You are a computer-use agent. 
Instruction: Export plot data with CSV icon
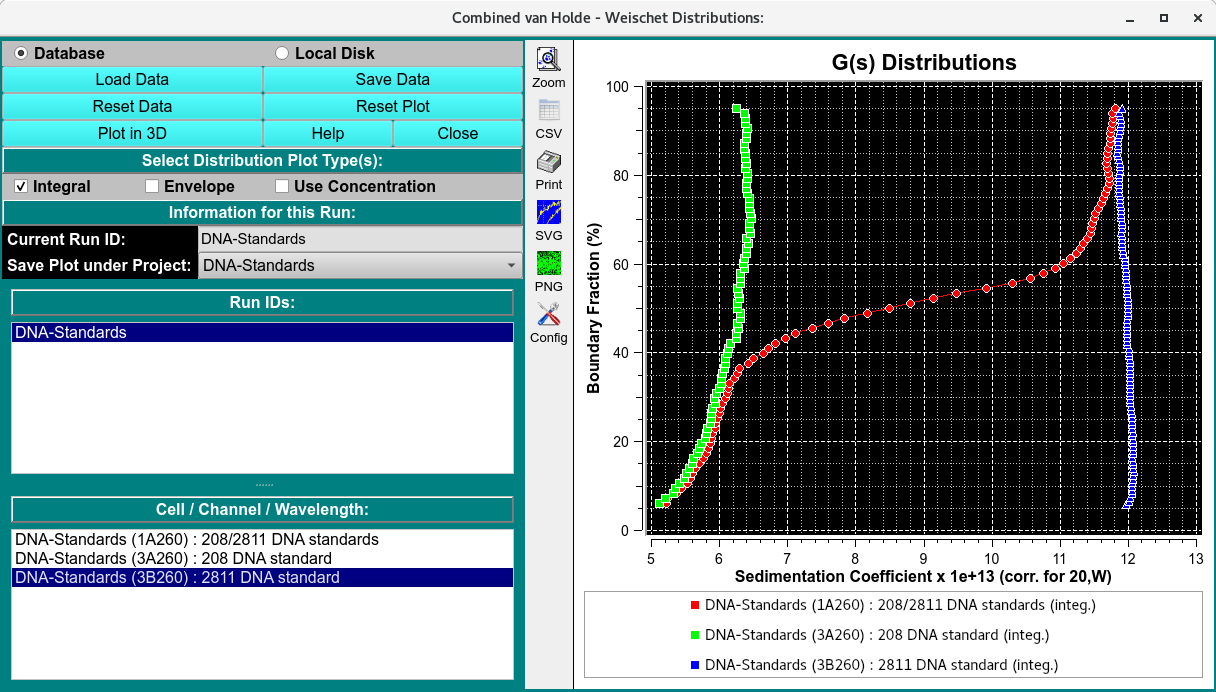pos(548,111)
